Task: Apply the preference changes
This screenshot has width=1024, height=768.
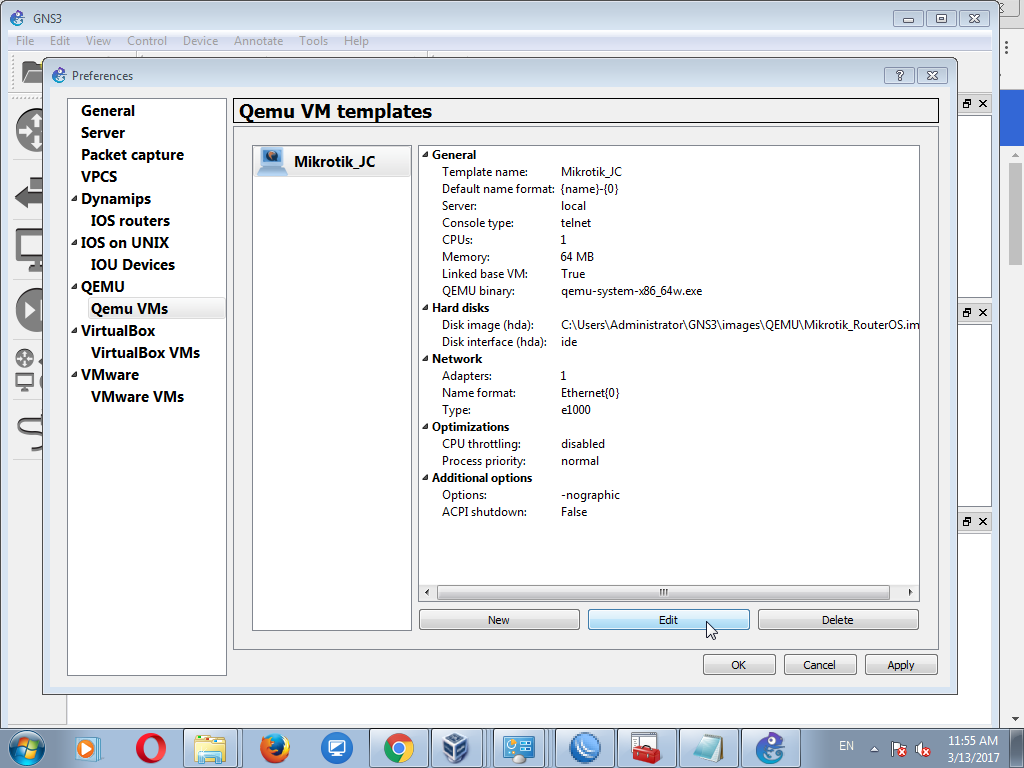Action: coord(901,665)
